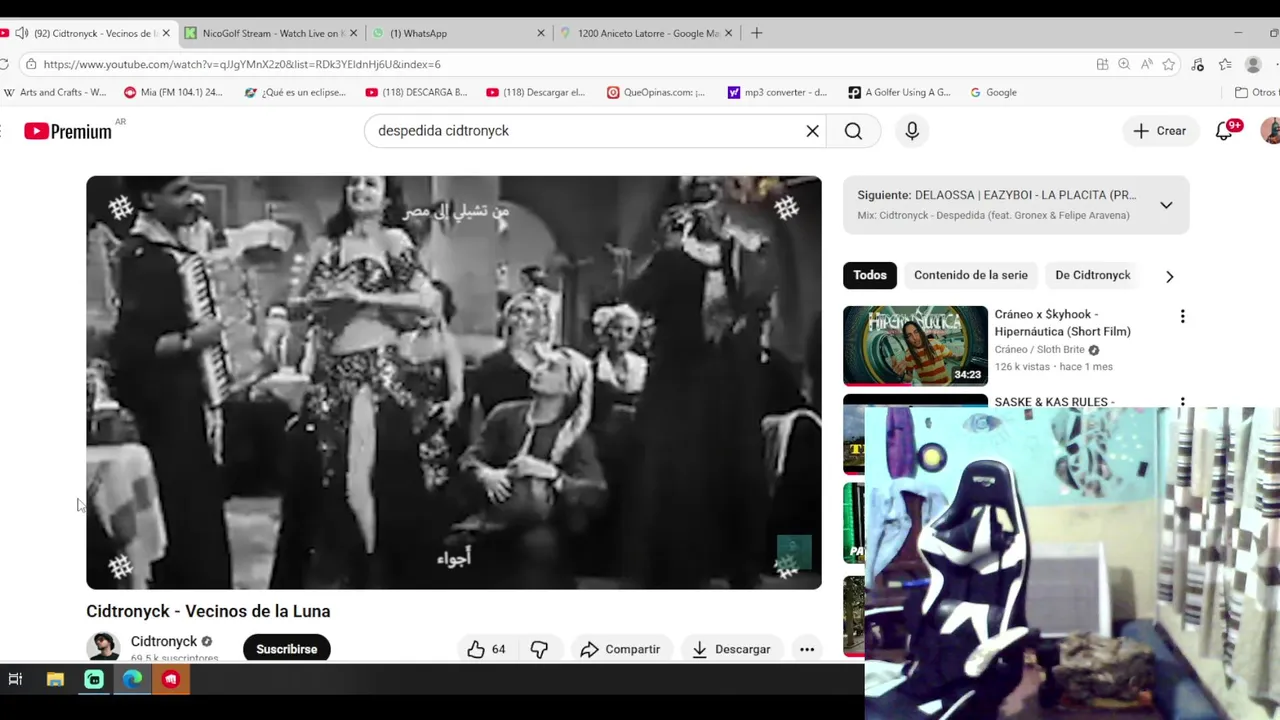Open (118) Descargar el... bookmark
Image resolution: width=1280 pixels, height=720 pixels.
point(535,92)
